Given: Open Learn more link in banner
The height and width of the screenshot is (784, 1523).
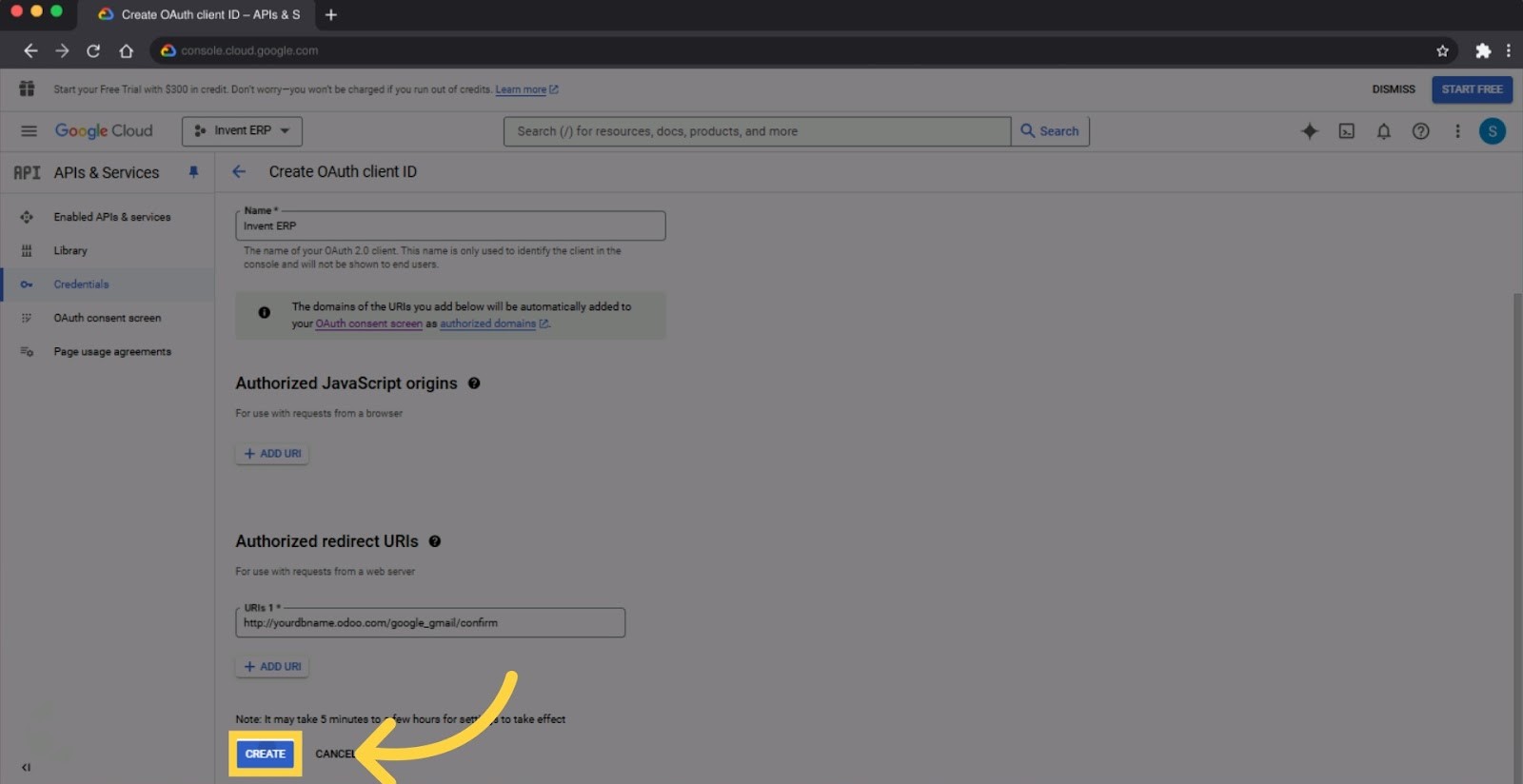Looking at the screenshot, I should tap(526, 89).
